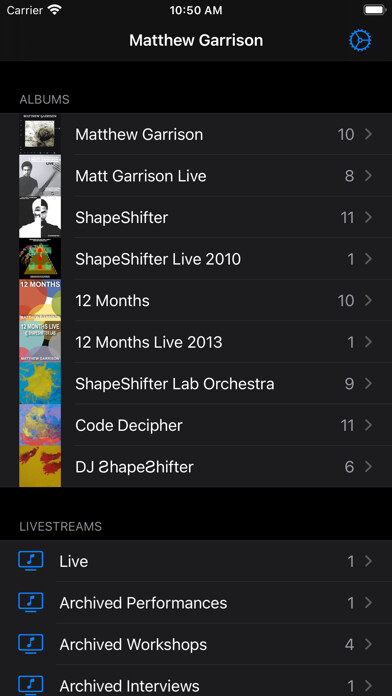The height and width of the screenshot is (696, 392).
Task: Open the DJ ShapeShifter cover art
Action: point(40,467)
